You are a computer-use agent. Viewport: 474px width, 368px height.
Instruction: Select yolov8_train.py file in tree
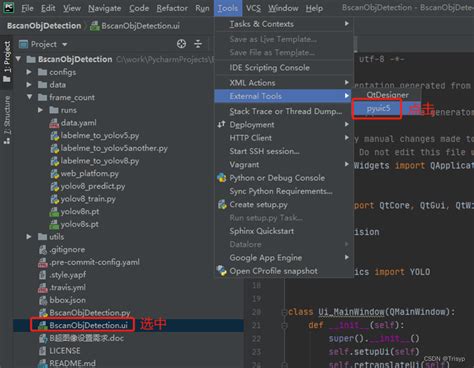coord(88,199)
